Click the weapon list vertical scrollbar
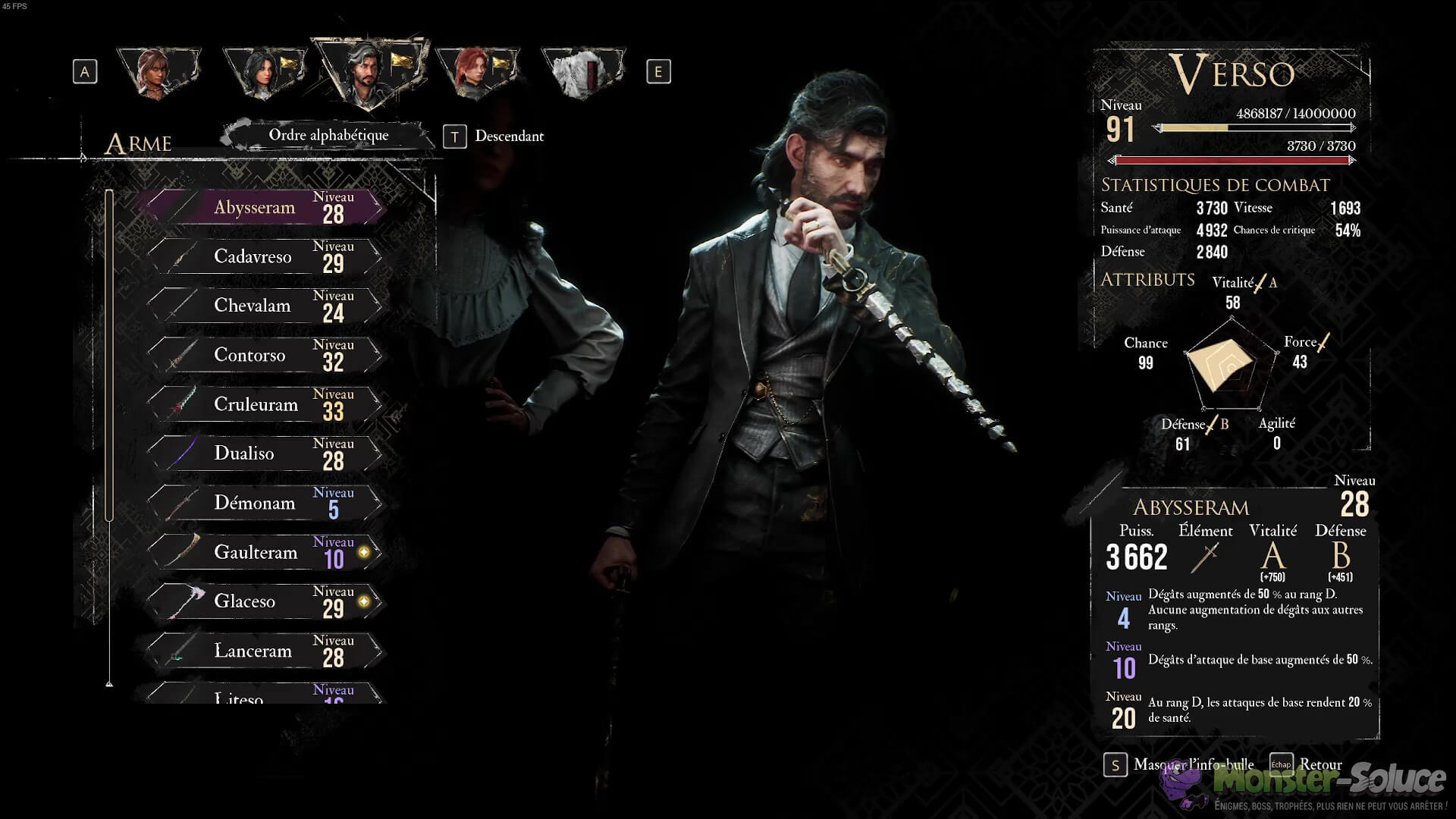 click(x=109, y=356)
